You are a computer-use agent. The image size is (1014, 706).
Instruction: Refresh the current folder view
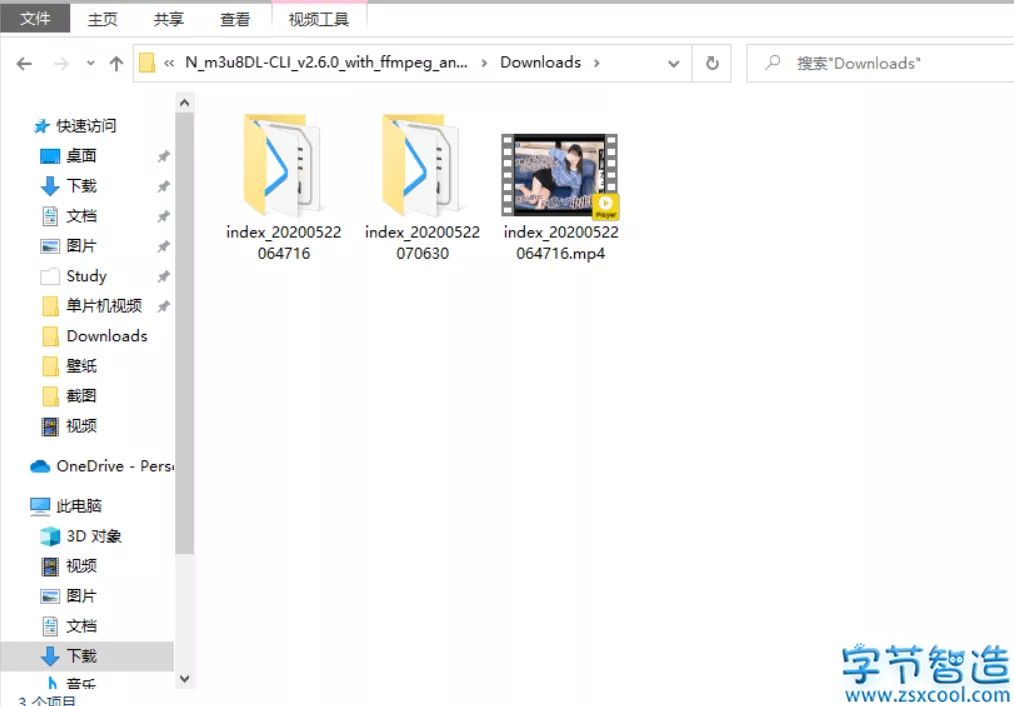[712, 63]
